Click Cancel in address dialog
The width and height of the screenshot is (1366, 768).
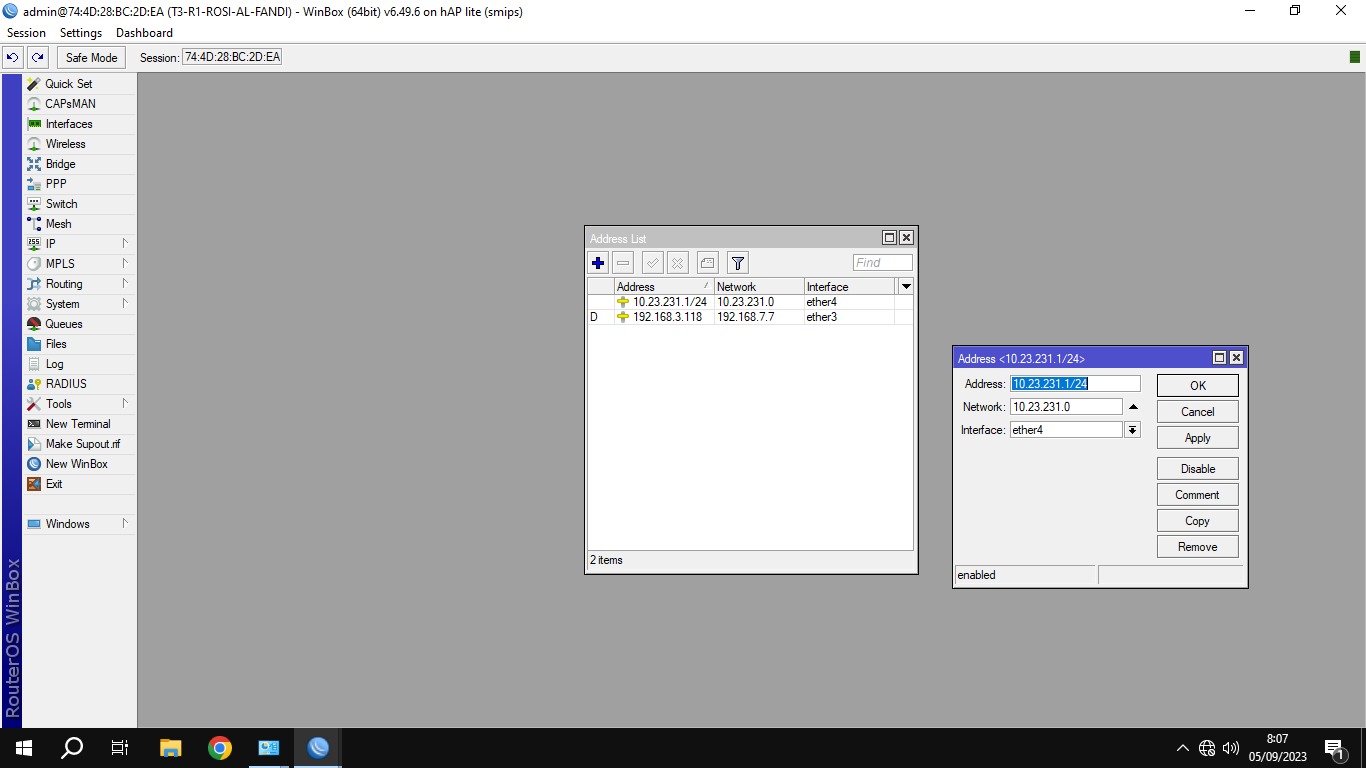(1198, 412)
